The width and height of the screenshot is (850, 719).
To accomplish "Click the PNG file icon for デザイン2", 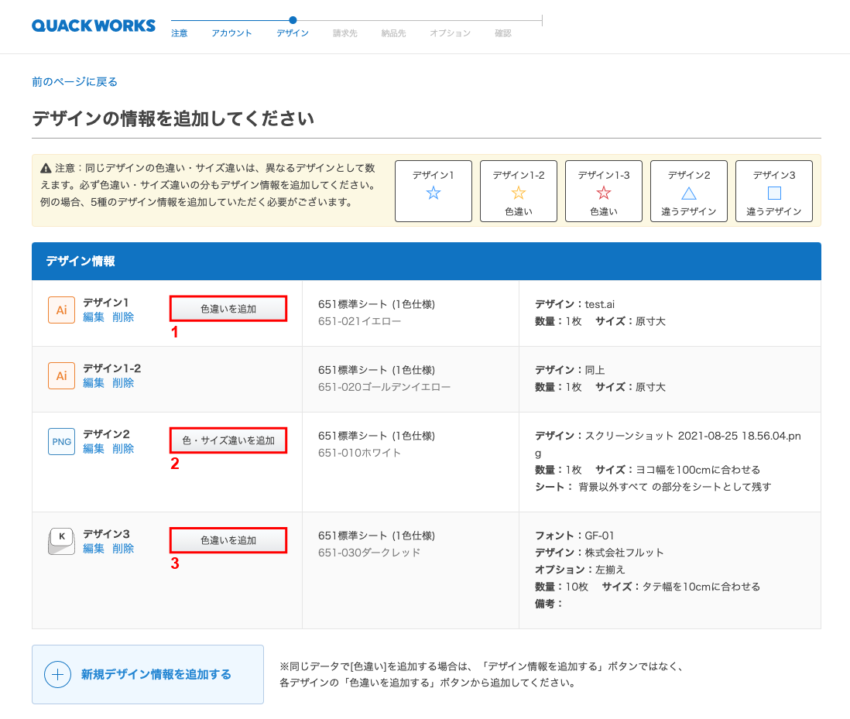I will pyautogui.click(x=61, y=440).
